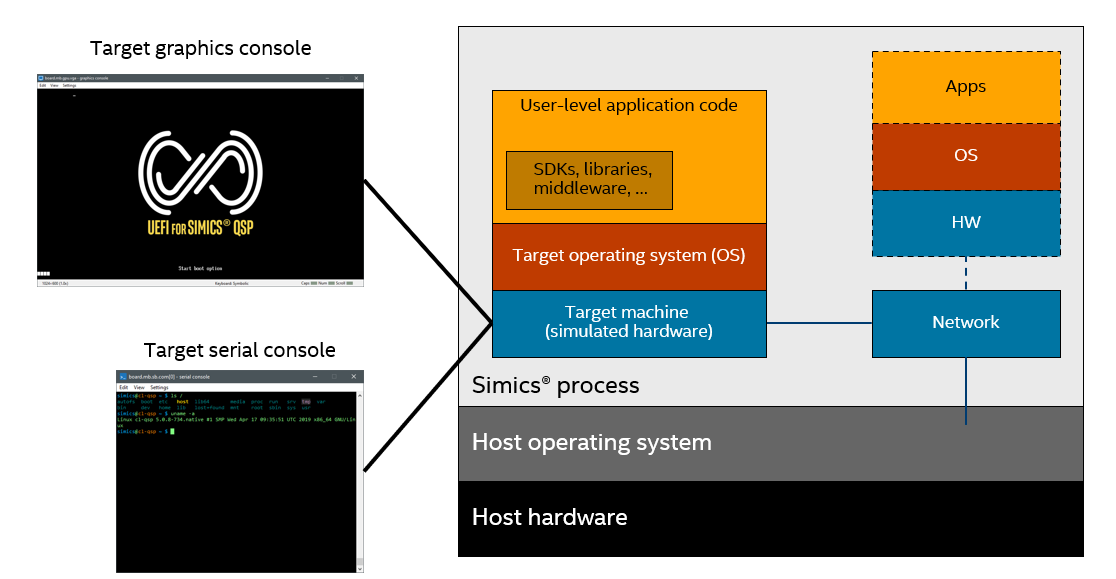Screen dimensions: 1116x579
Task: Close the serial console window
Action: (354, 376)
